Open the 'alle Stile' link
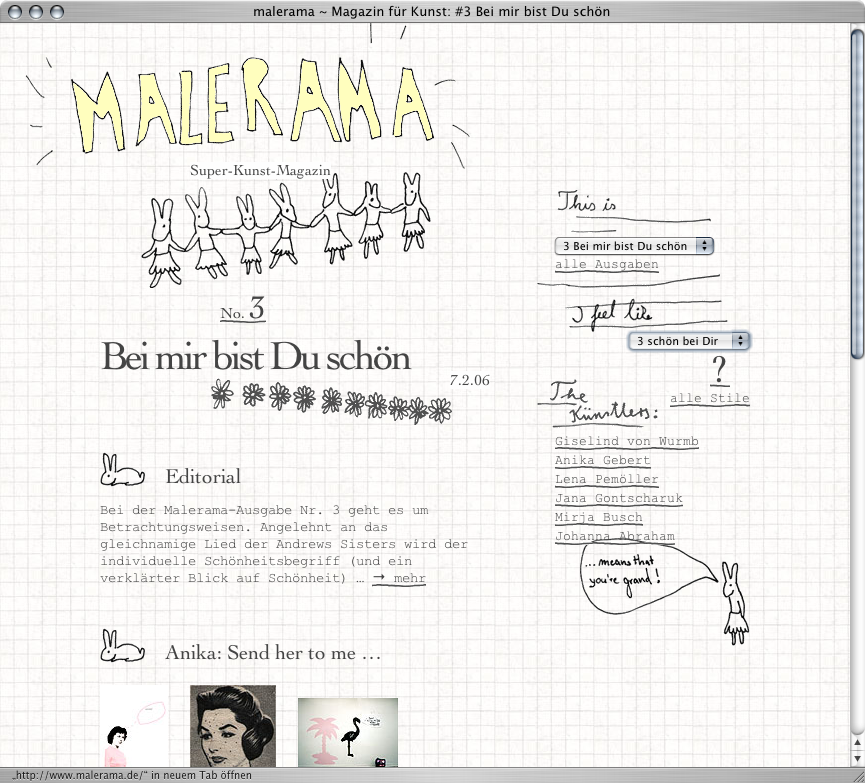Screen dimensions: 865x783 click(710, 398)
